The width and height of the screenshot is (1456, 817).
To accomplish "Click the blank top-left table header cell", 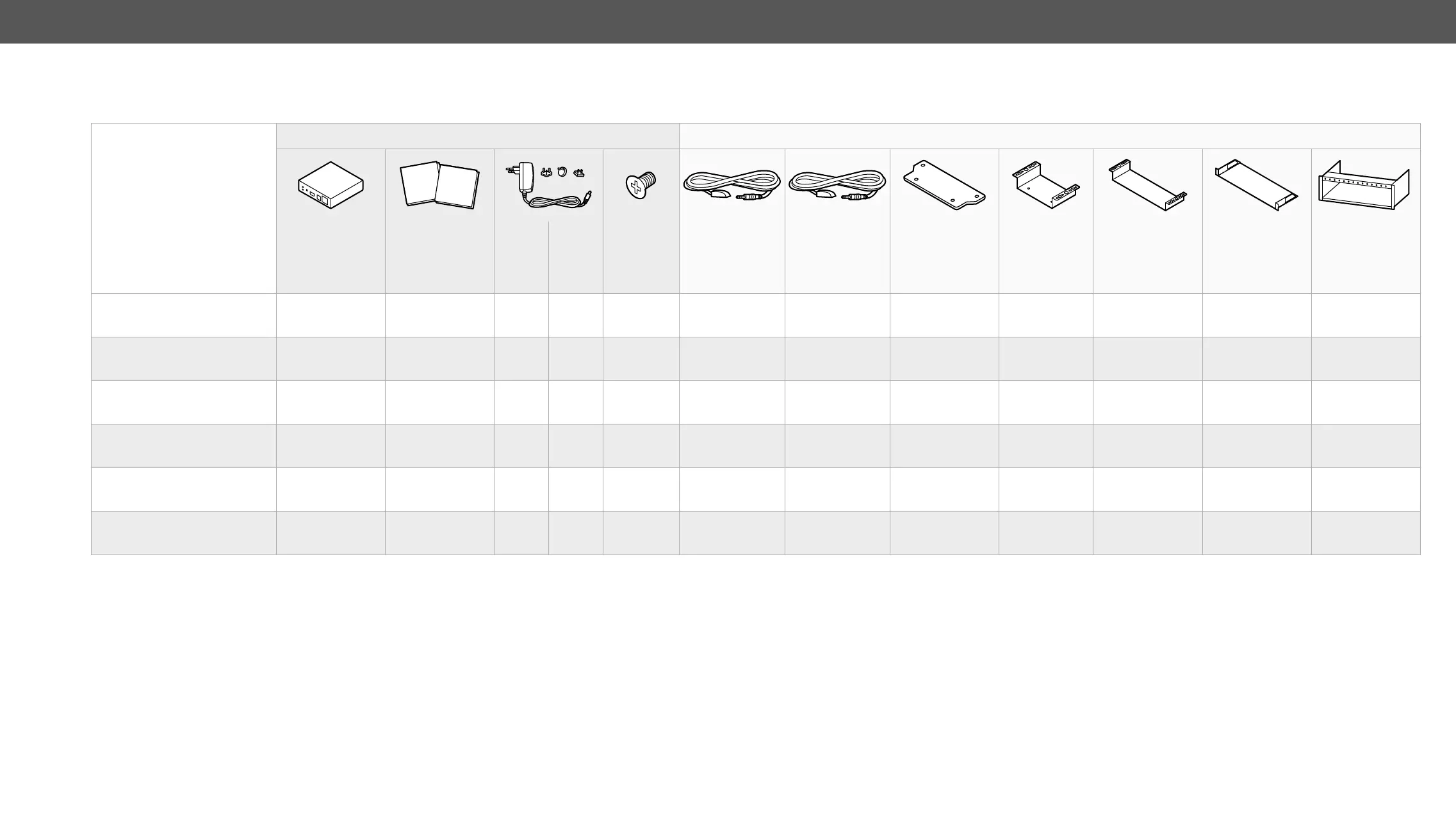I will tap(183, 208).
